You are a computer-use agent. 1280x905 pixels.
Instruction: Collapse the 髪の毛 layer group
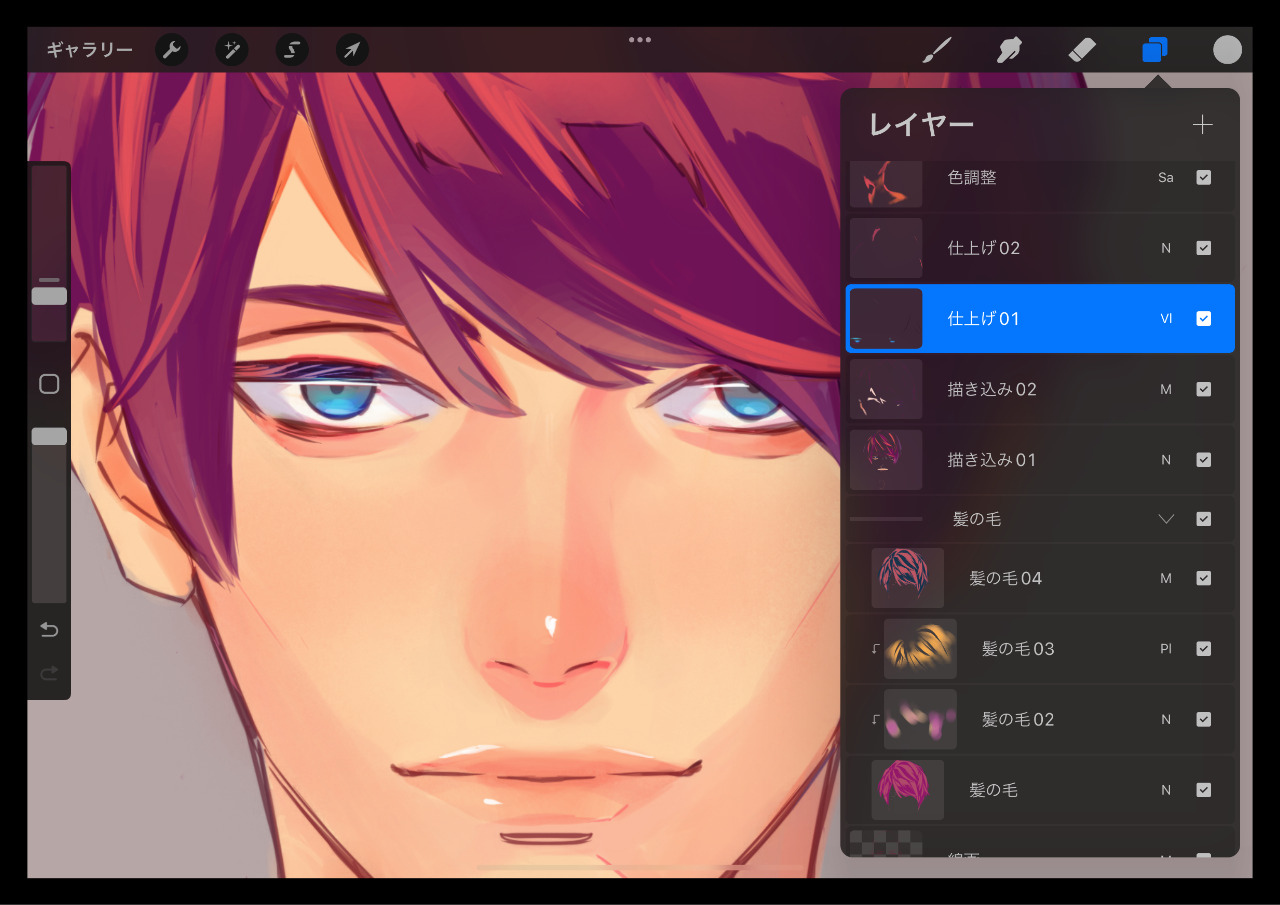point(1165,519)
